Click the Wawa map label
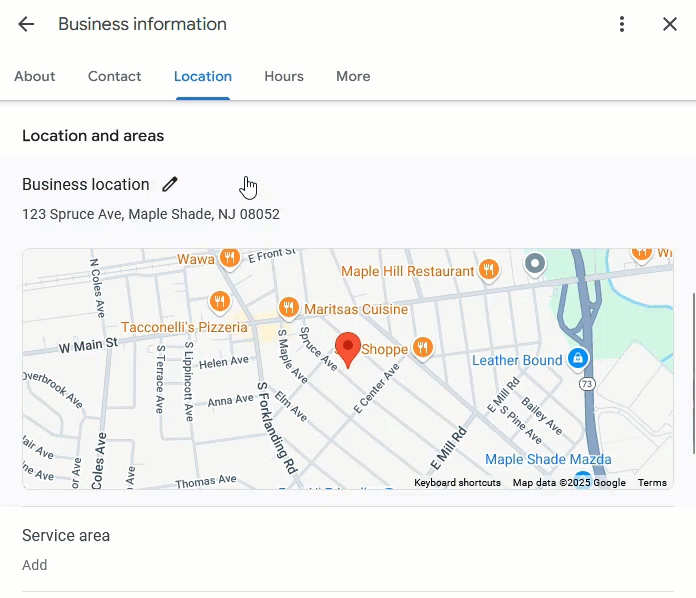This screenshot has width=696, height=598. (196, 259)
